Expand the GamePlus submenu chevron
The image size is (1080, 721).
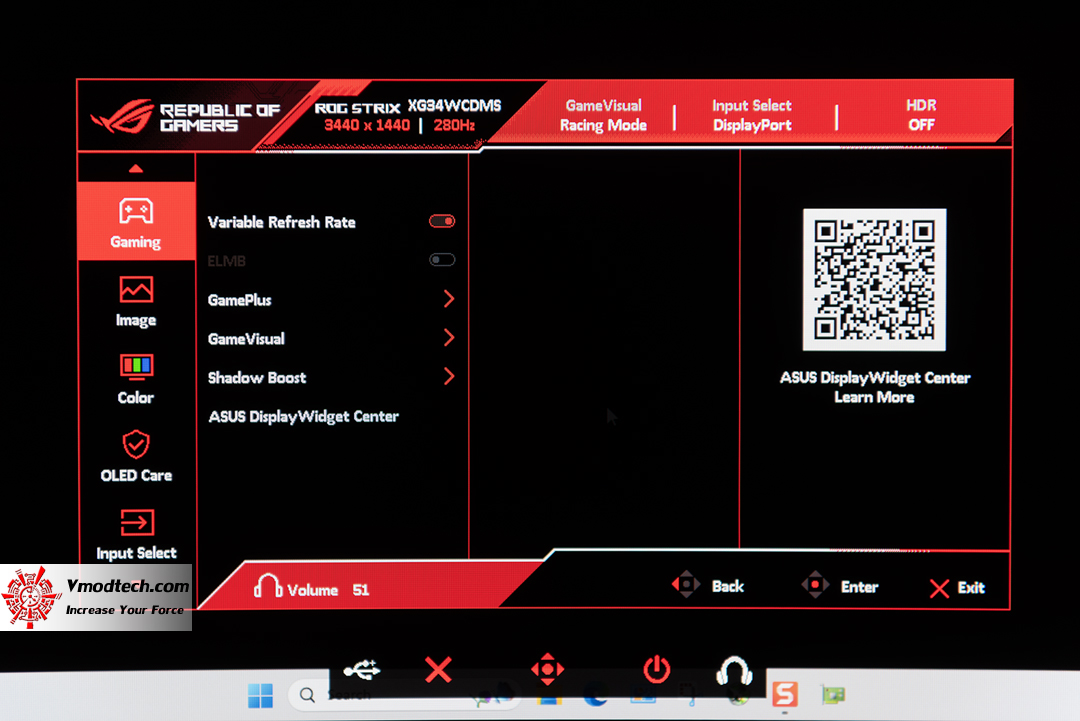(x=449, y=299)
